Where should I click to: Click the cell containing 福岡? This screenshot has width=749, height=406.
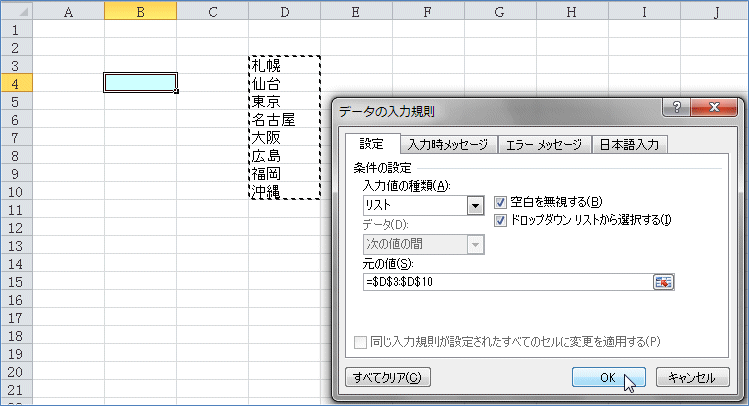[x=285, y=173]
